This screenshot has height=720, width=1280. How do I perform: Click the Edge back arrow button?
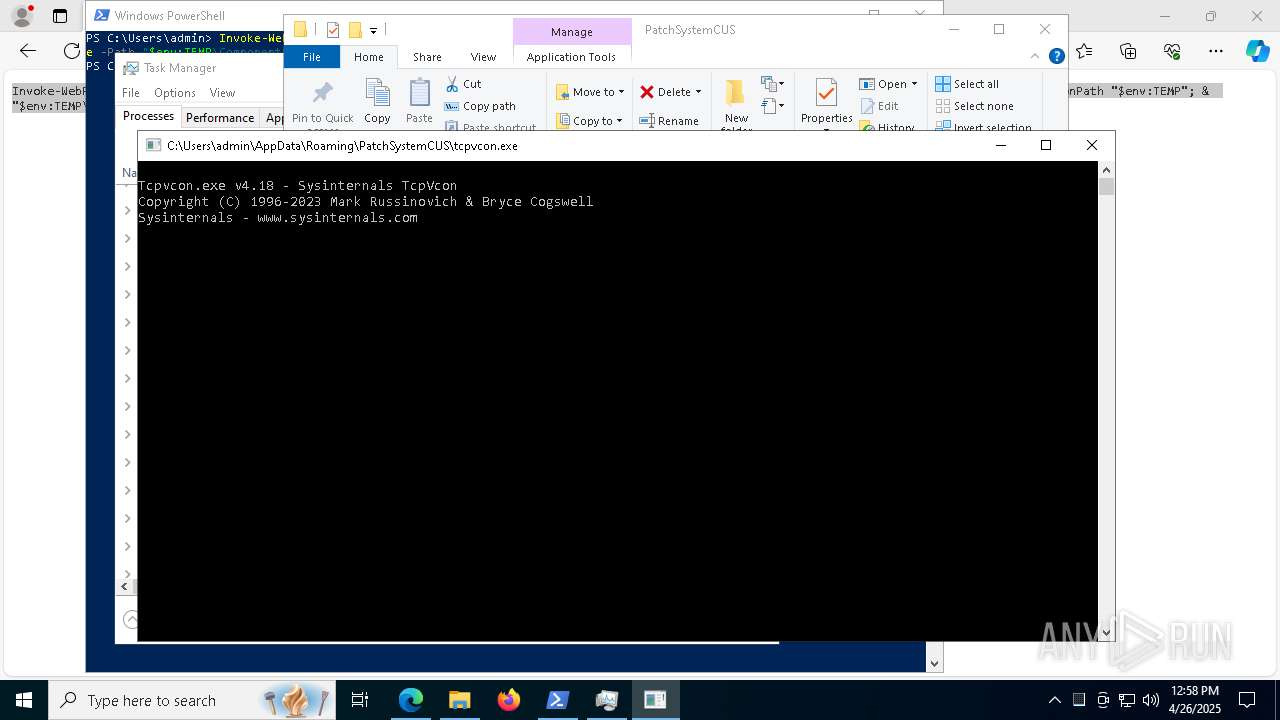[28, 51]
